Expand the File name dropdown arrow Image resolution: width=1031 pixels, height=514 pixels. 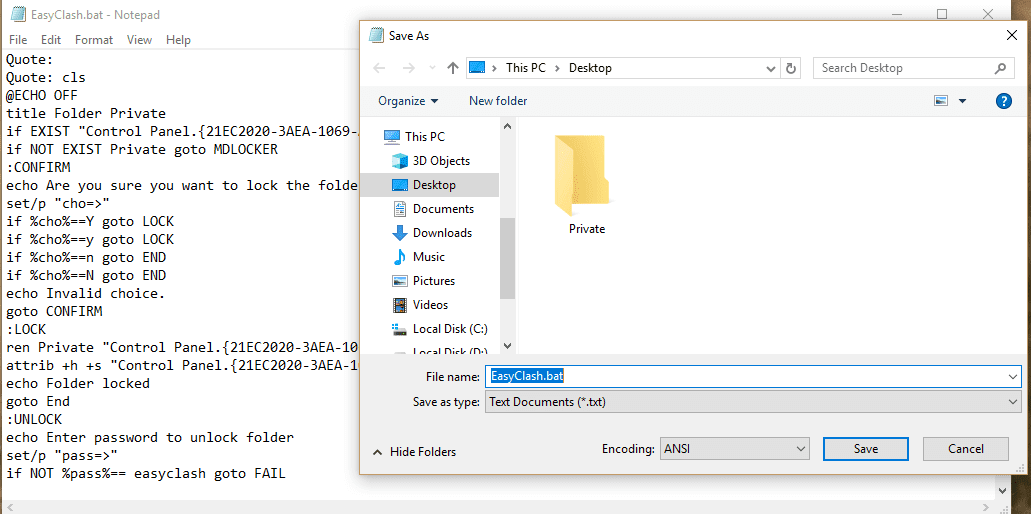[1013, 377]
